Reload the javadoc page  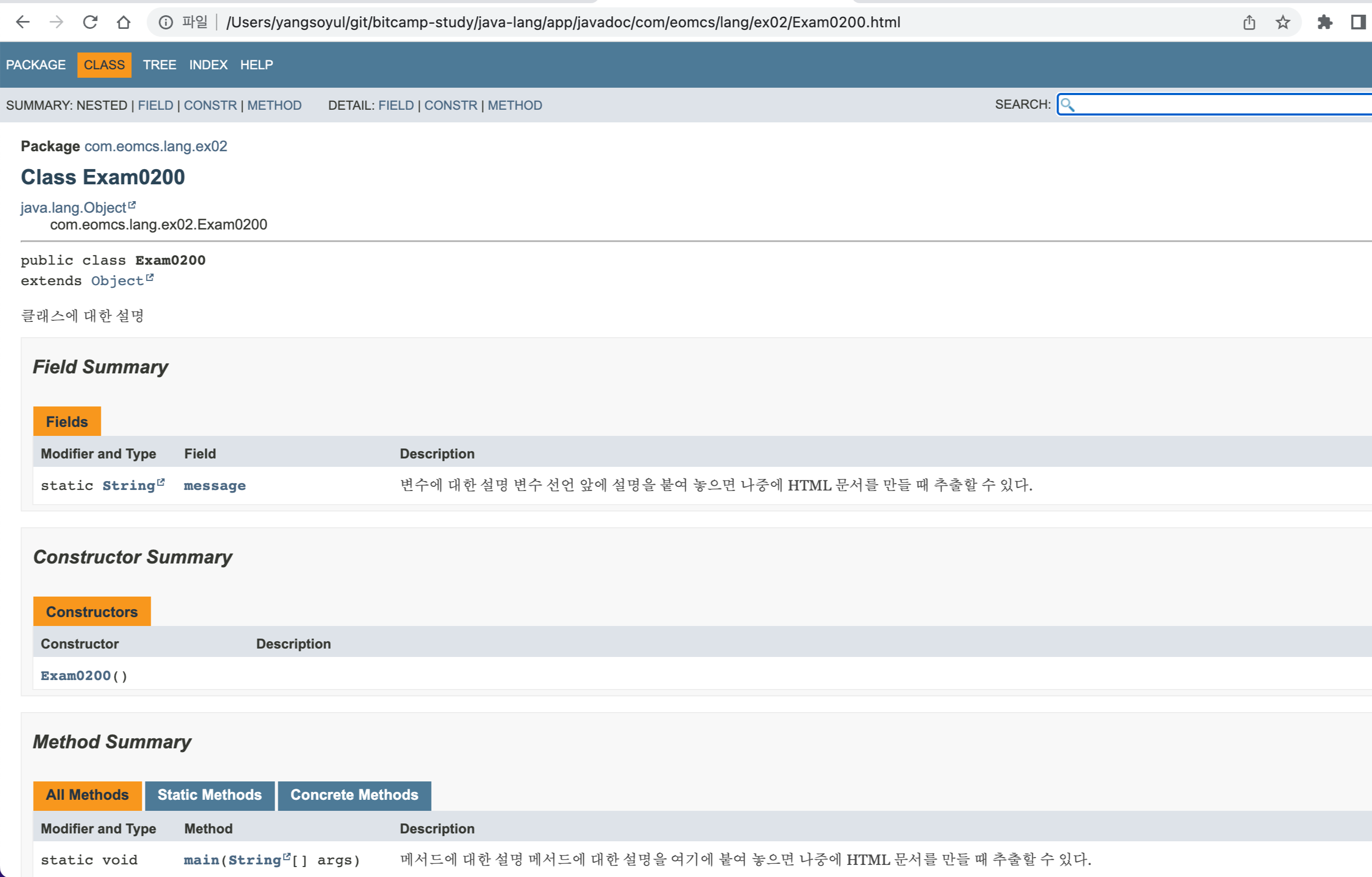tap(90, 22)
